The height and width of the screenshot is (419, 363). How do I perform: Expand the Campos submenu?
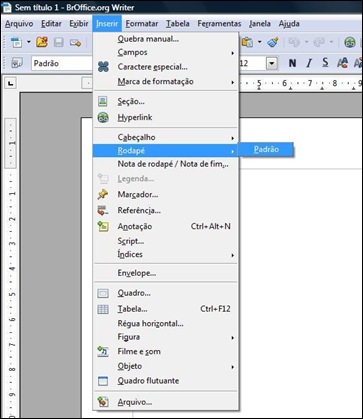click(166, 53)
